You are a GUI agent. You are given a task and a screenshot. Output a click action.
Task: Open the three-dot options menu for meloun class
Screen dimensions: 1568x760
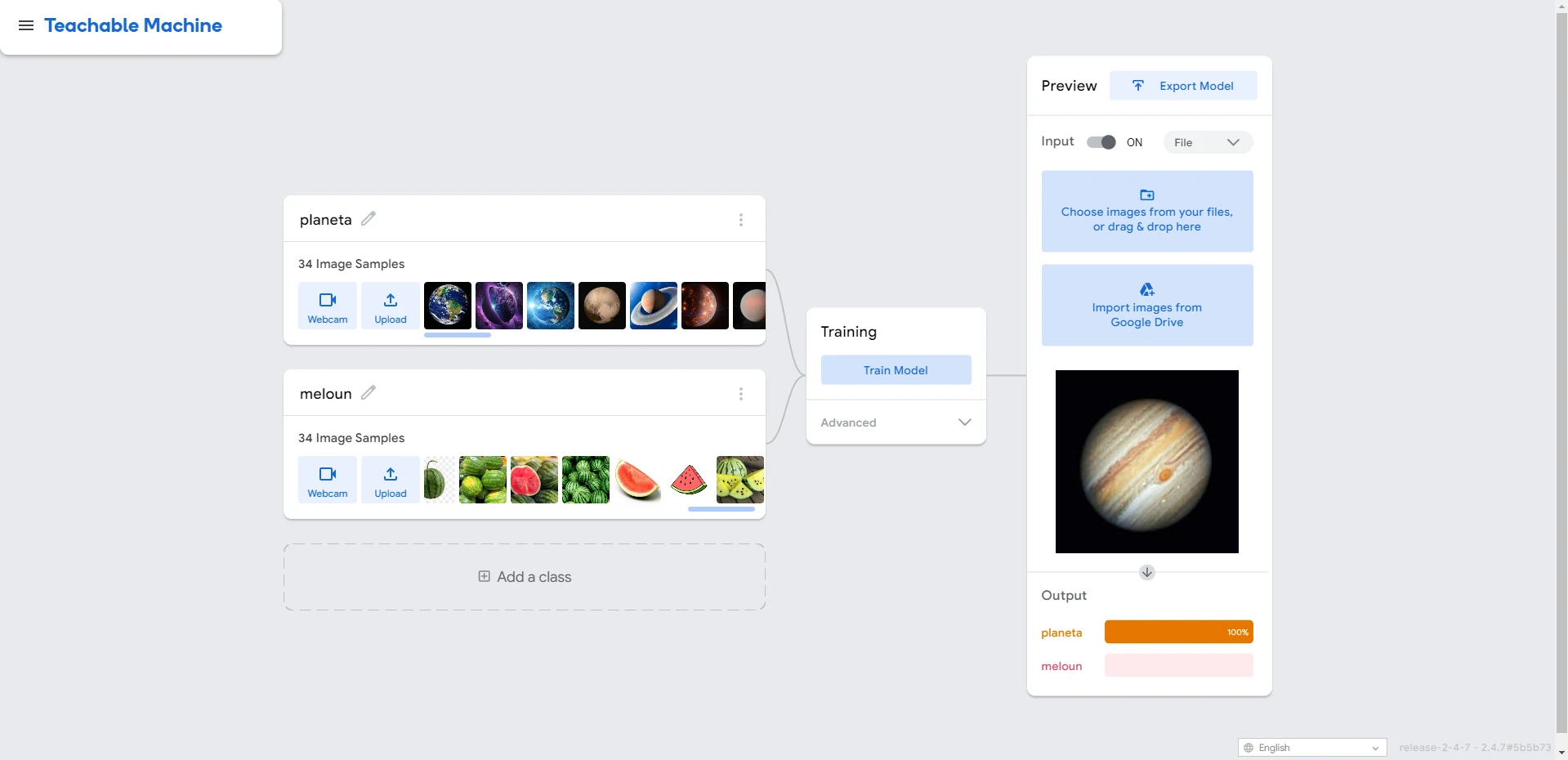(741, 394)
